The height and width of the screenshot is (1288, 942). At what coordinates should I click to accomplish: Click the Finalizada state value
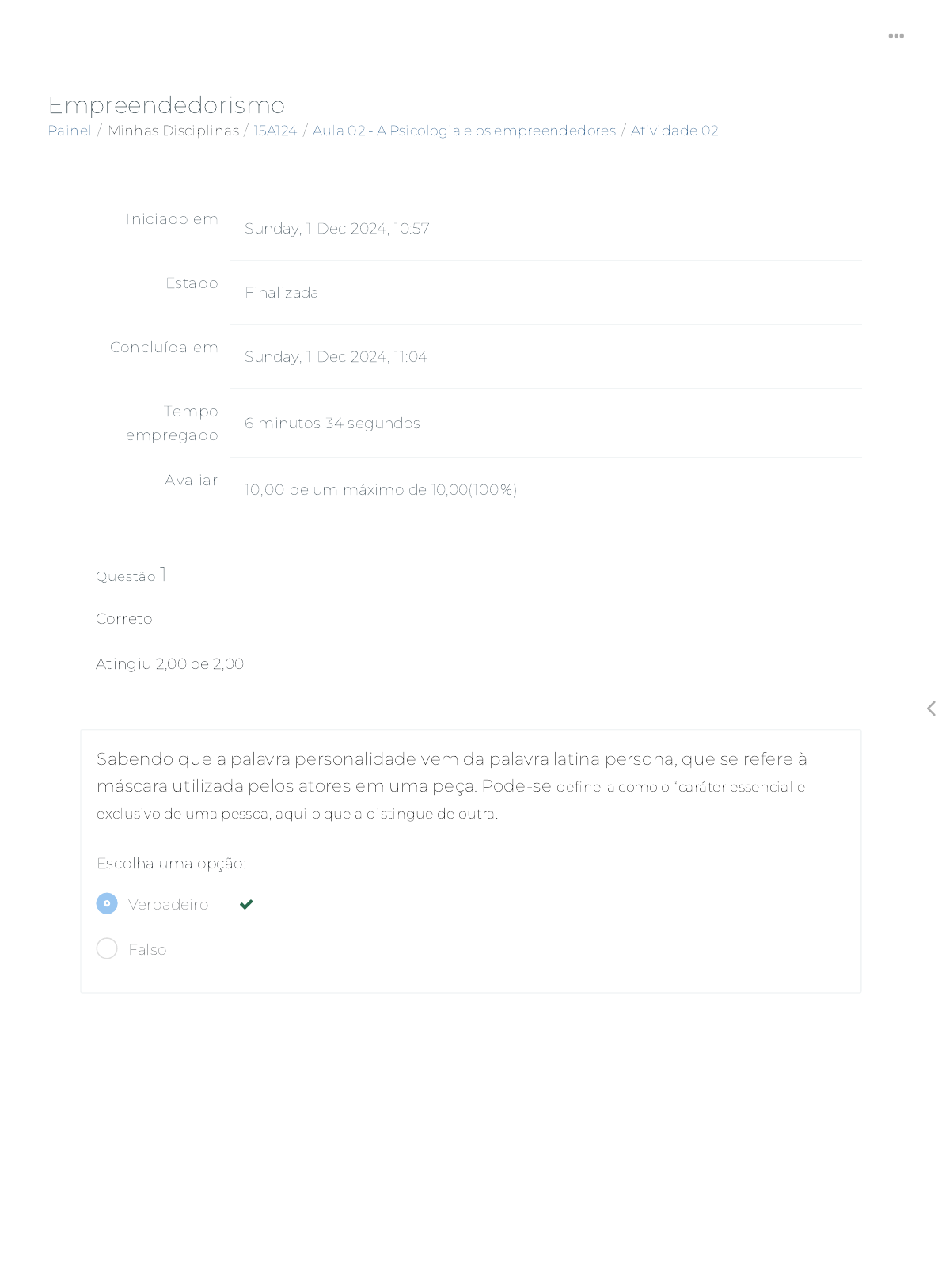point(281,293)
